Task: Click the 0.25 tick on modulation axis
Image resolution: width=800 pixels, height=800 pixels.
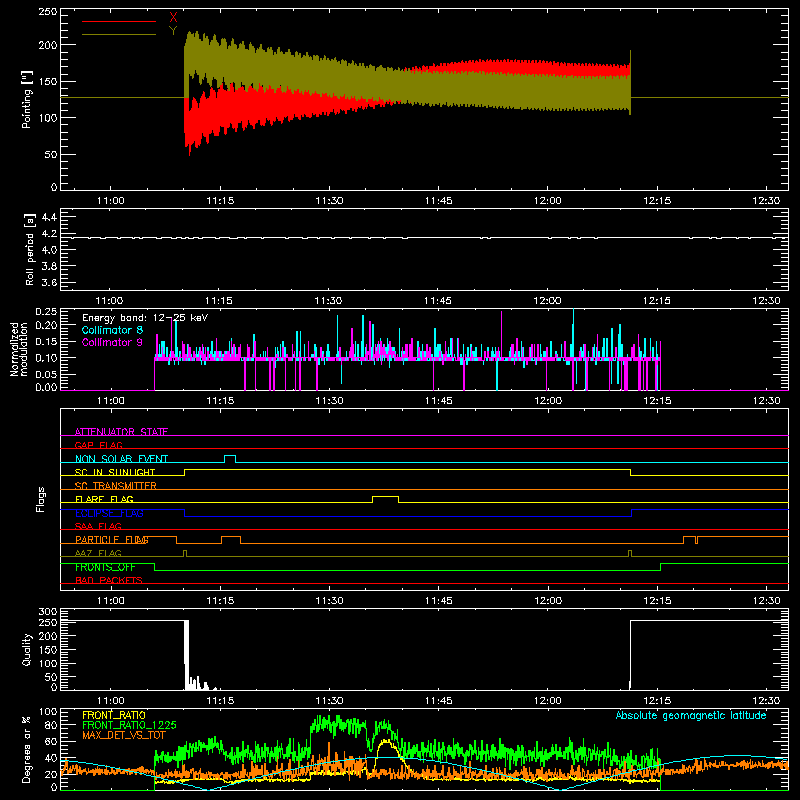Action: point(46,312)
